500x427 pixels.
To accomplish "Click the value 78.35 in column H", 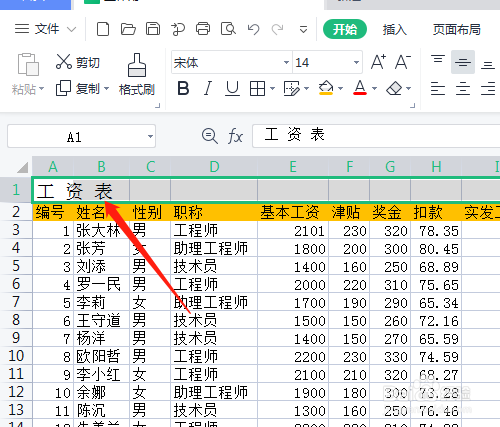I will tap(439, 231).
